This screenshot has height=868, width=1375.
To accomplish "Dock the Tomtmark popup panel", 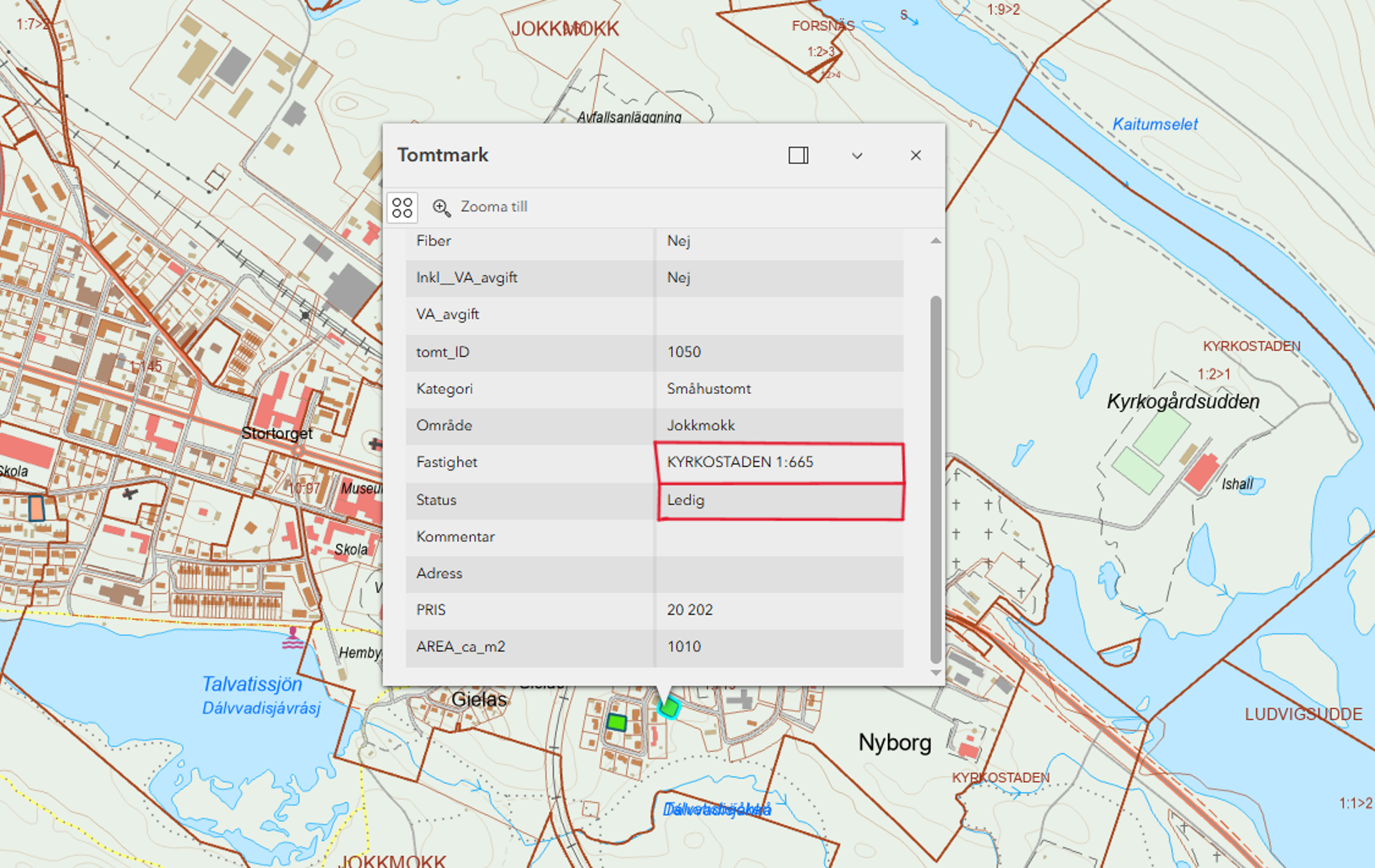I will (x=798, y=155).
